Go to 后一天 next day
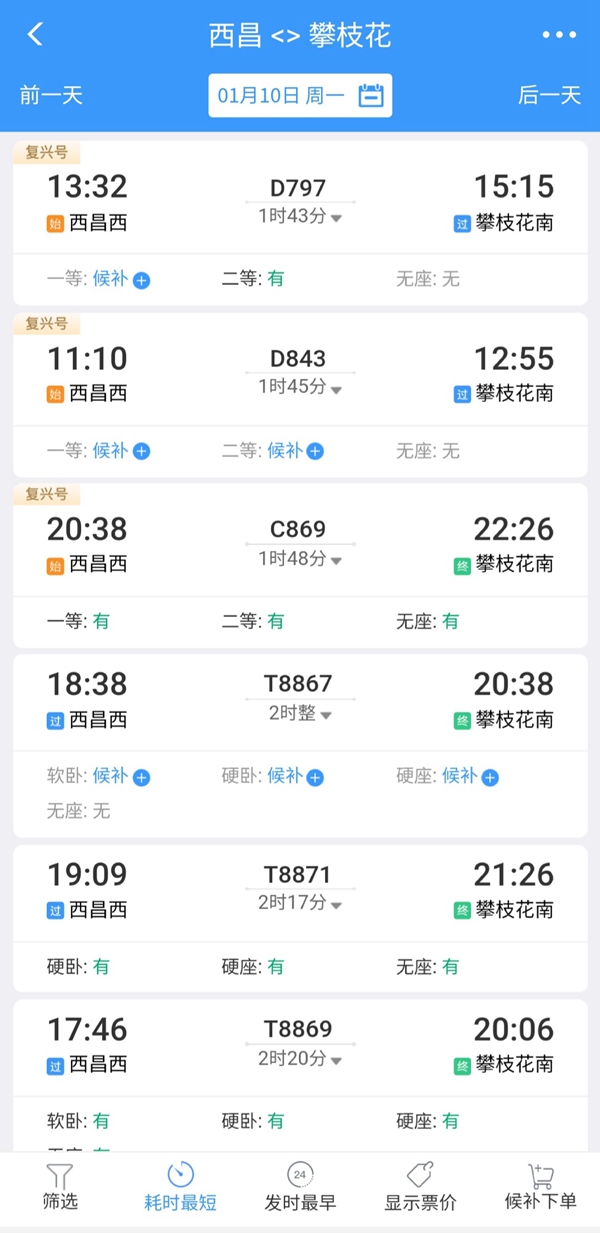Screen dimensions: 600x1233 [x=549, y=96]
